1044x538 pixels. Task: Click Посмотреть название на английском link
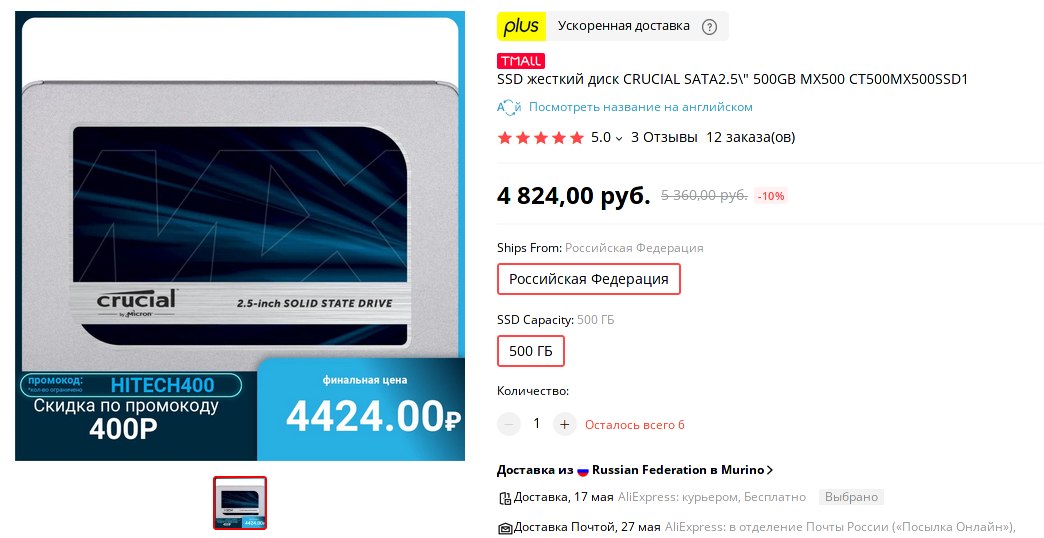tap(641, 107)
